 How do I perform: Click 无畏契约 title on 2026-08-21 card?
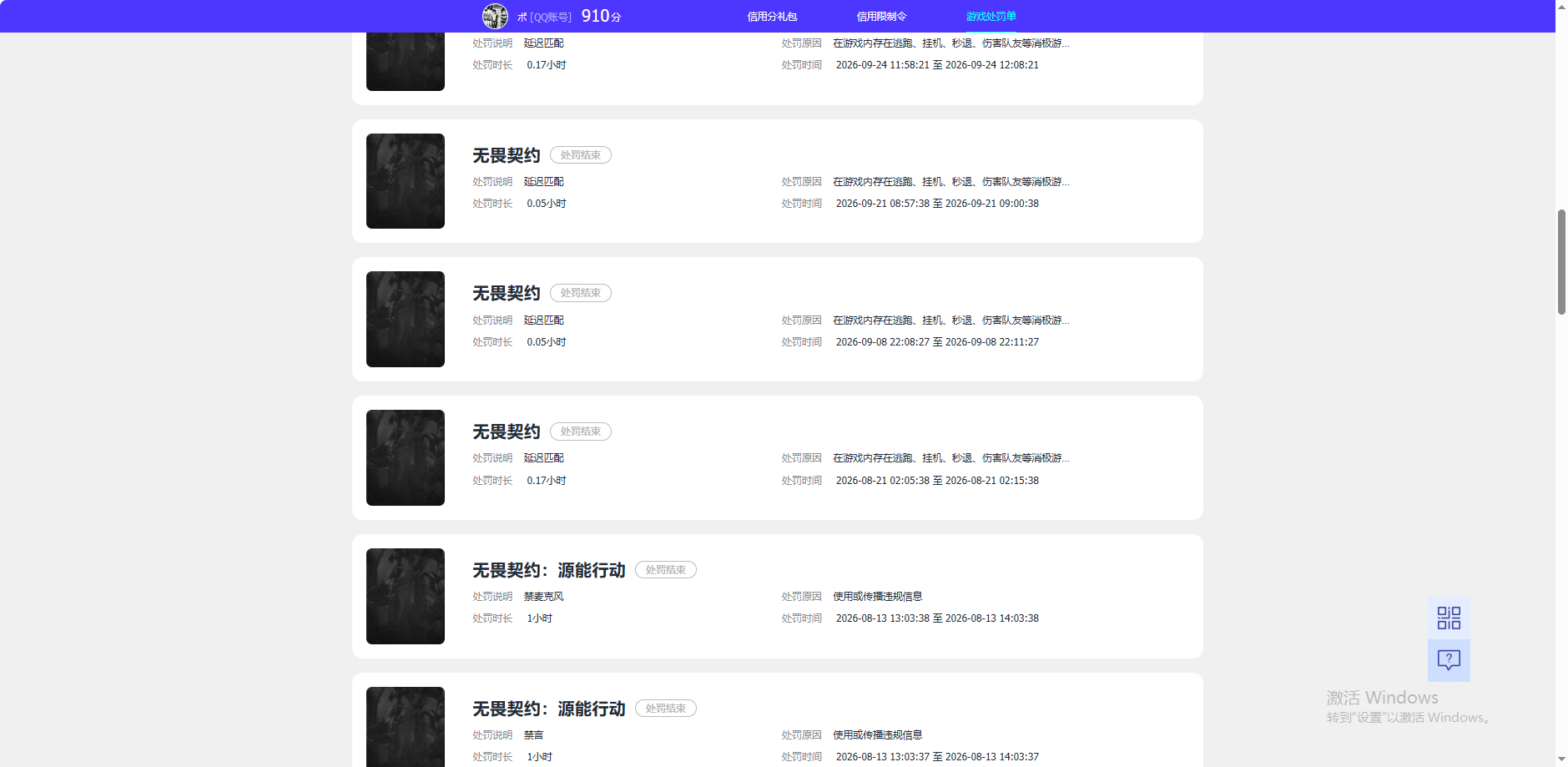point(507,431)
